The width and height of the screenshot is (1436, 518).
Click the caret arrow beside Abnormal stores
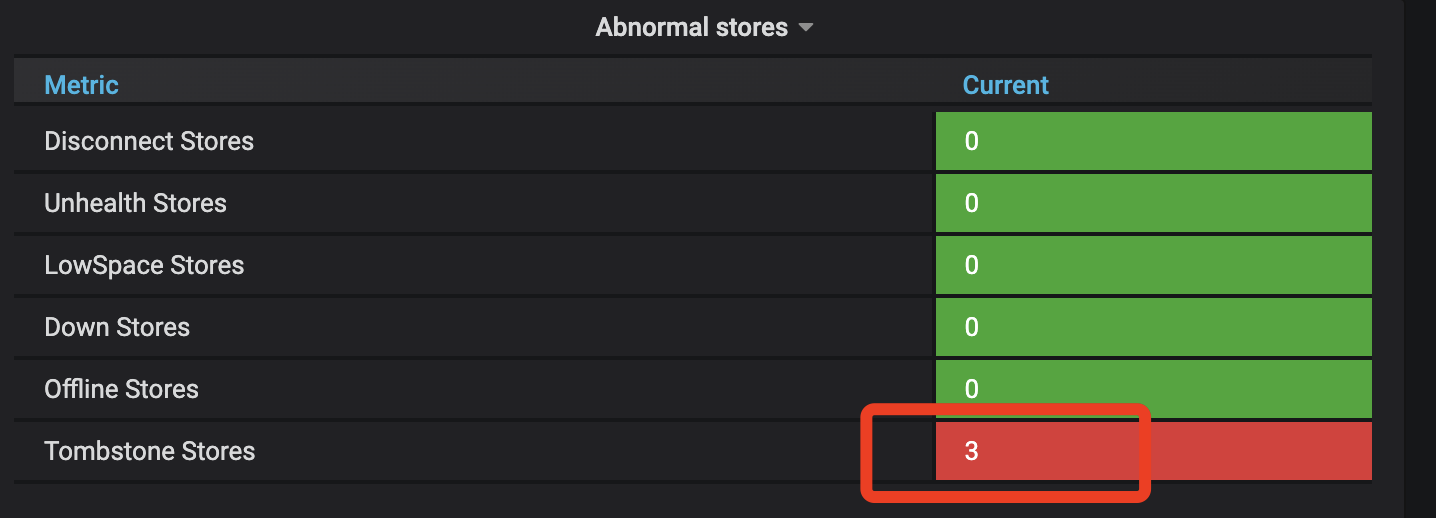pyautogui.click(x=806, y=28)
